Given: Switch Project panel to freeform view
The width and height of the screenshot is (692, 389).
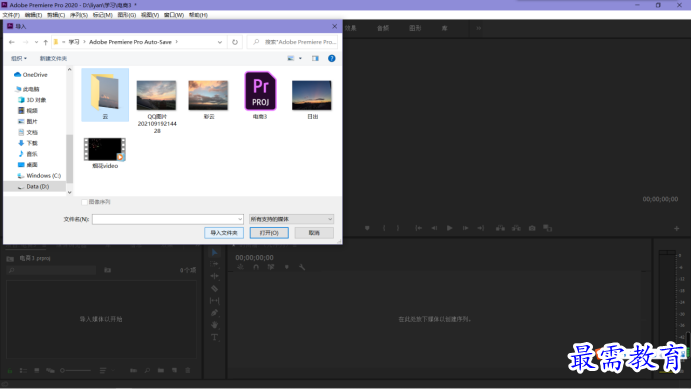Looking at the screenshot, I should click(x=50, y=370).
